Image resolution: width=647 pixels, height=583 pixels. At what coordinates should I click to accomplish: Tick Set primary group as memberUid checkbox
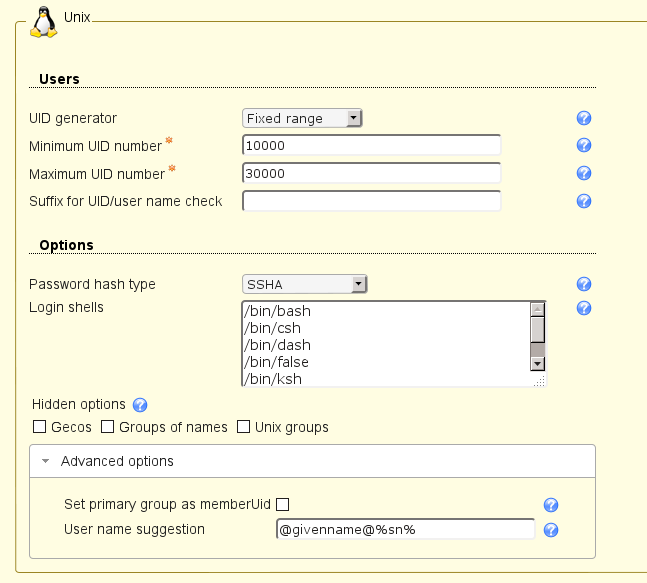pyautogui.click(x=283, y=504)
